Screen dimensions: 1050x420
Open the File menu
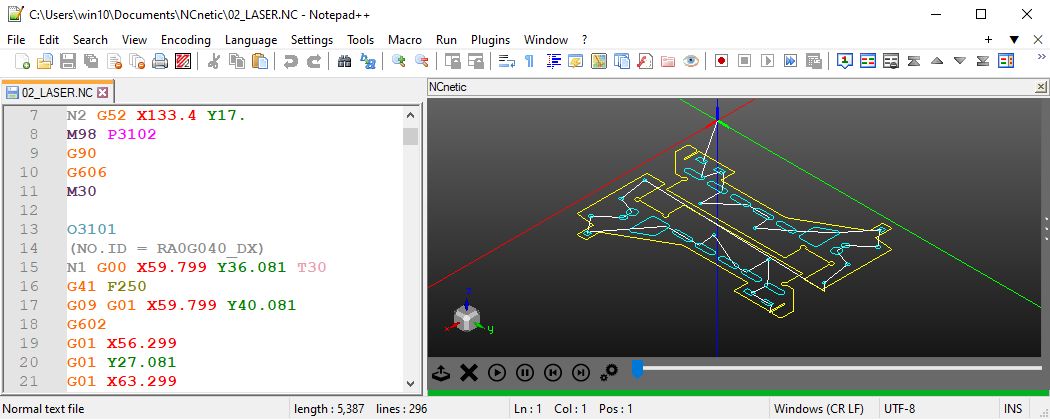pos(16,40)
